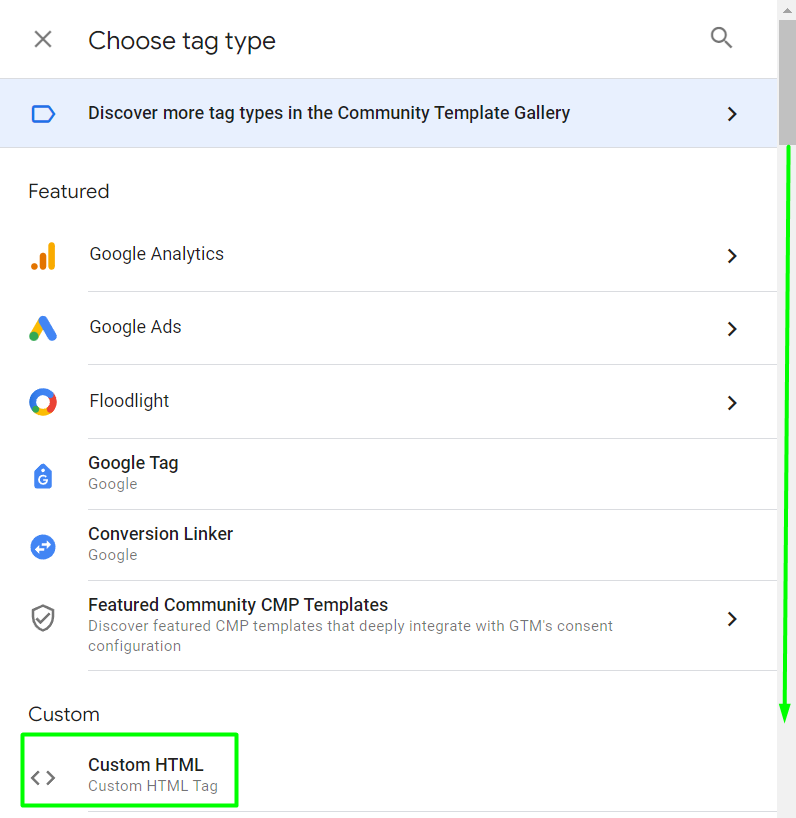Click the Conversion Linker arrows icon

[43, 546]
